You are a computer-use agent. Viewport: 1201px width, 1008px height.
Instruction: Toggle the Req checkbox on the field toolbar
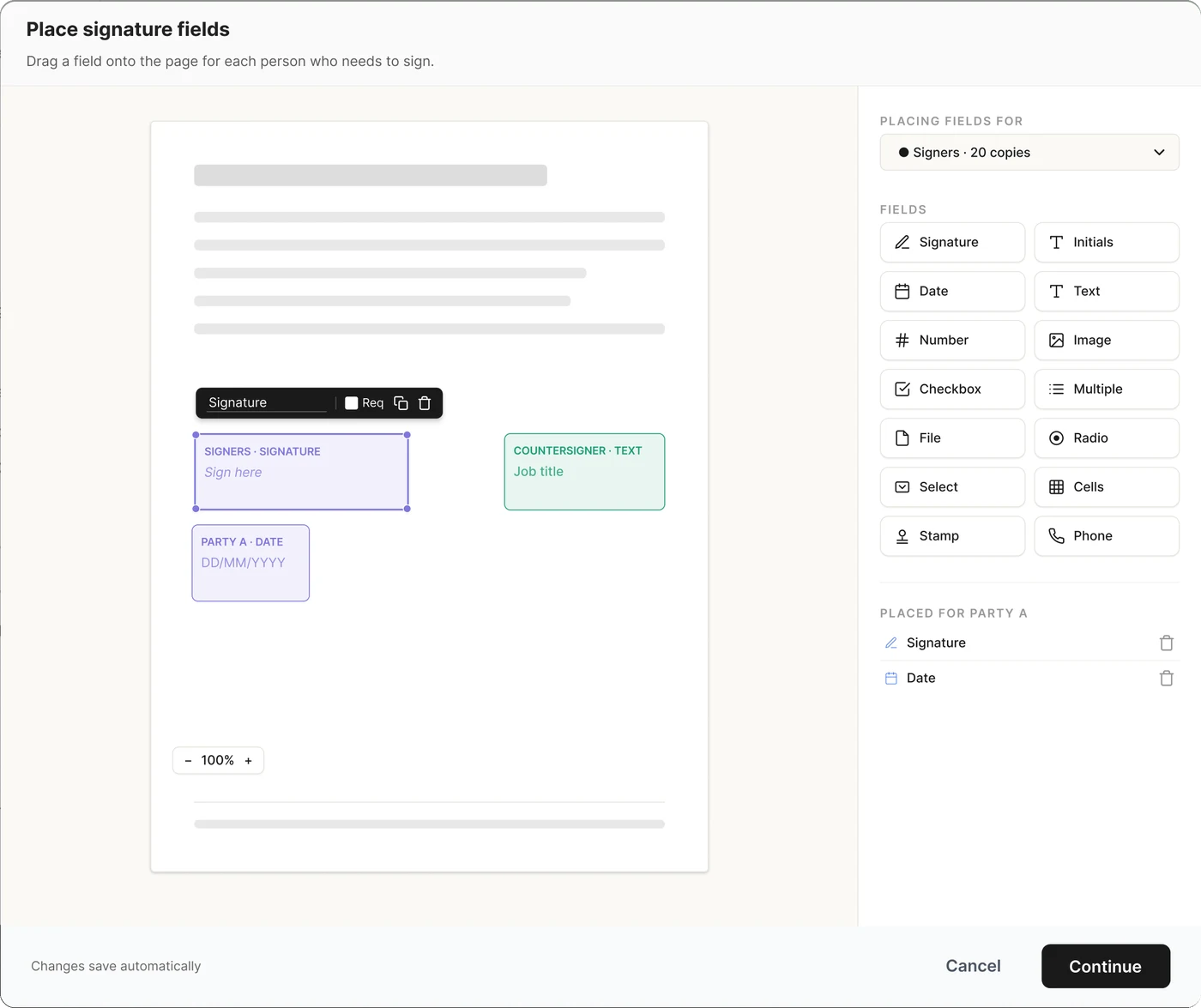tap(352, 403)
